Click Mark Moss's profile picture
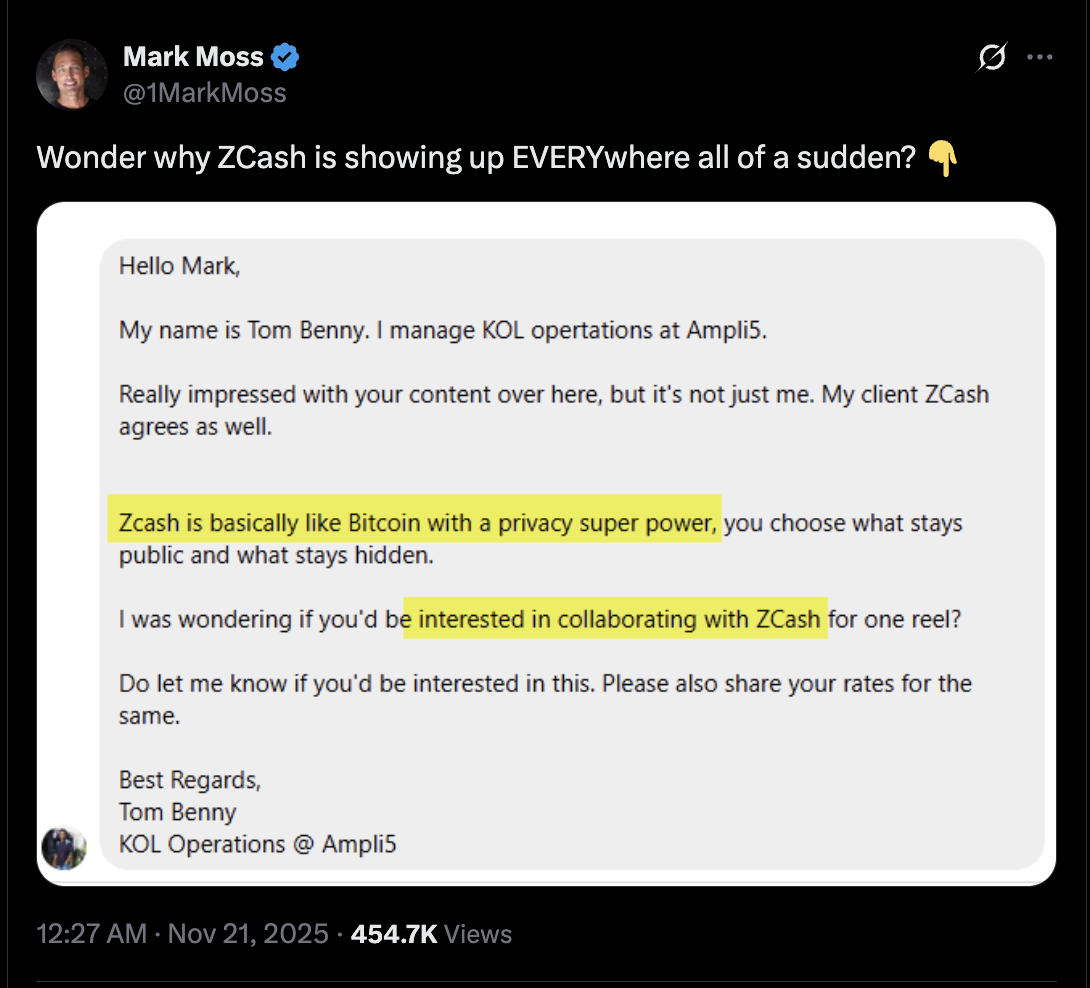The width and height of the screenshot is (1090, 988). click(x=72, y=74)
